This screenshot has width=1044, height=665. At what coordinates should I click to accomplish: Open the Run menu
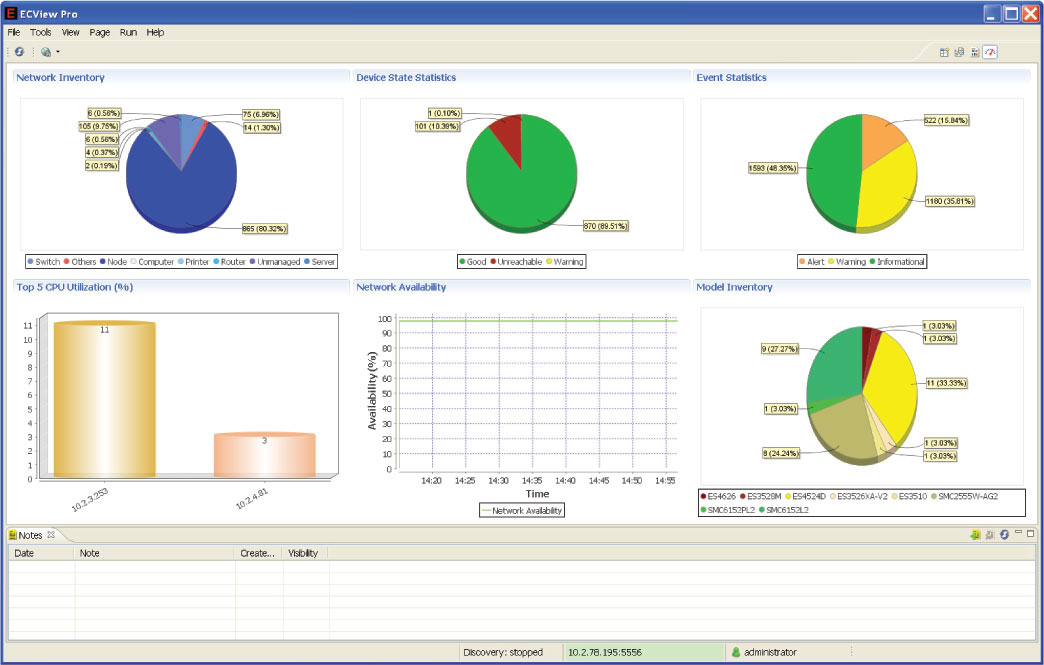pos(129,32)
